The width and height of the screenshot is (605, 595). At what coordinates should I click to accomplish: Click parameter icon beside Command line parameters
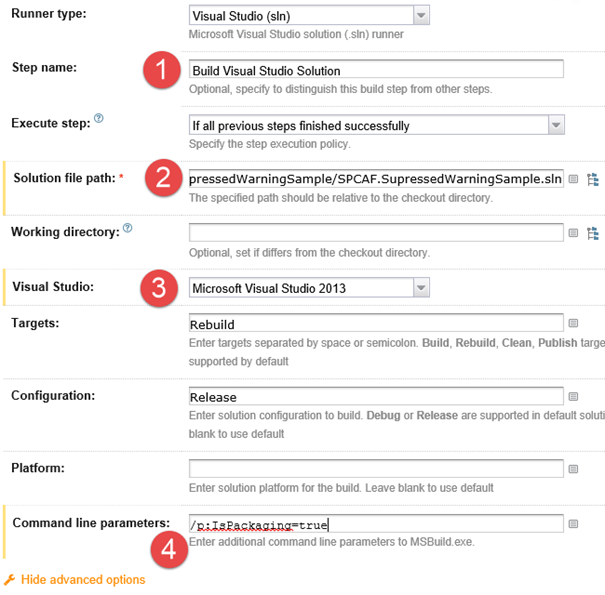(x=574, y=523)
